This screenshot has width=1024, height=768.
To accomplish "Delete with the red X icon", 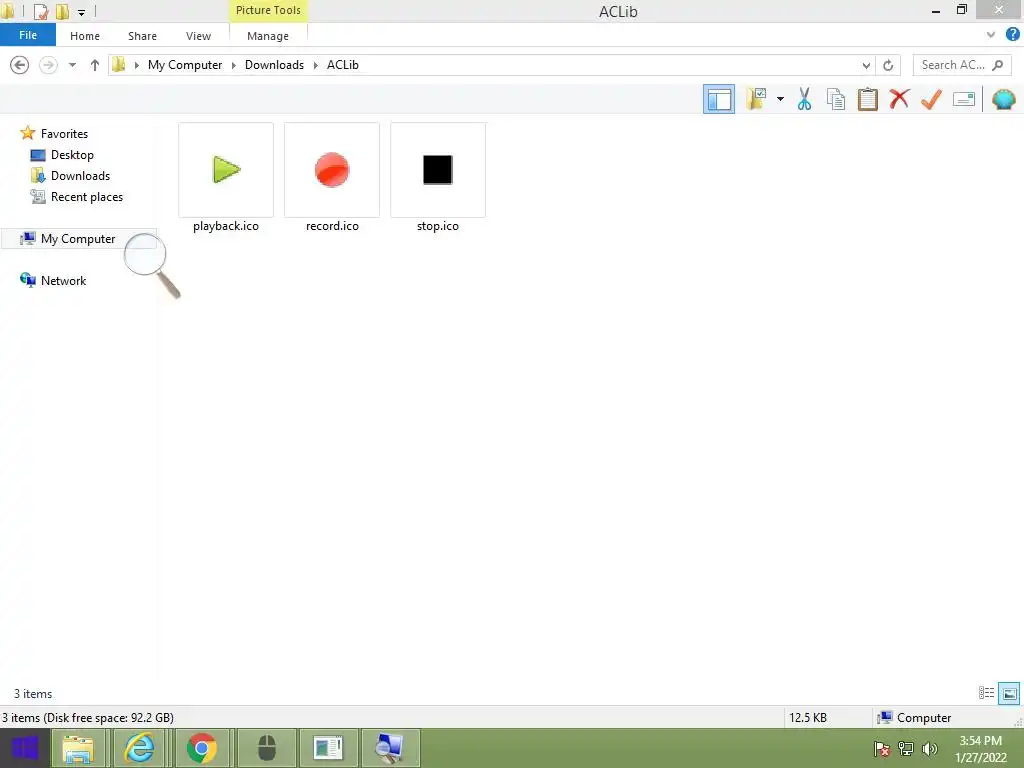I will [899, 99].
